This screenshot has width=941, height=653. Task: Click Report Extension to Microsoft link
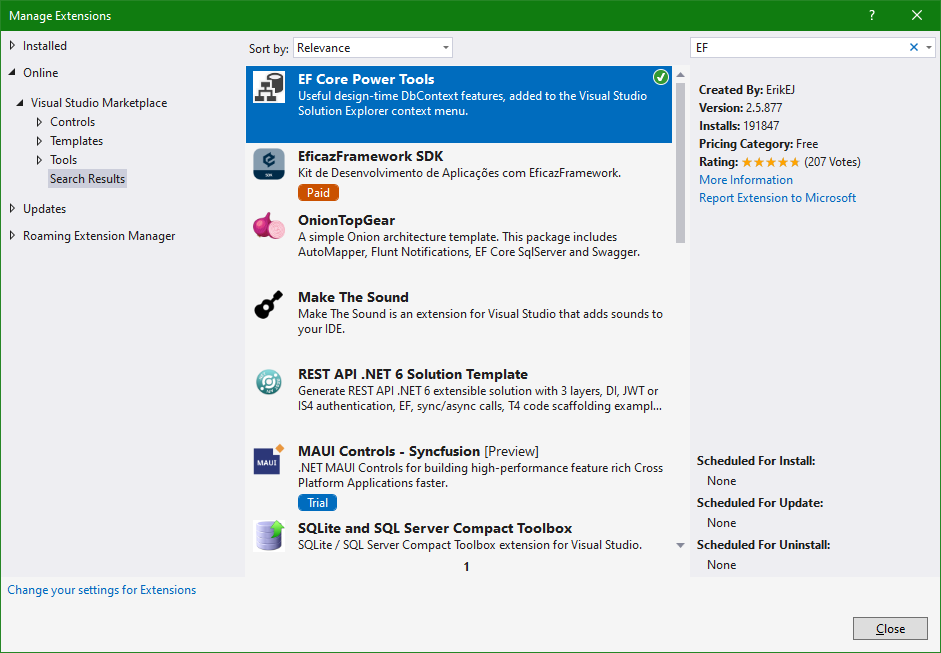778,198
